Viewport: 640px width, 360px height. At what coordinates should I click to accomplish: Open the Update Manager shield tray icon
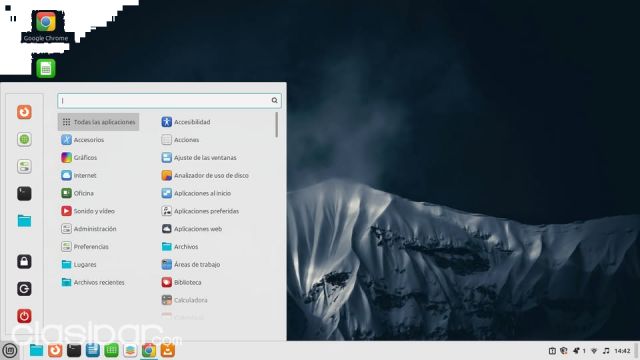tap(564, 351)
